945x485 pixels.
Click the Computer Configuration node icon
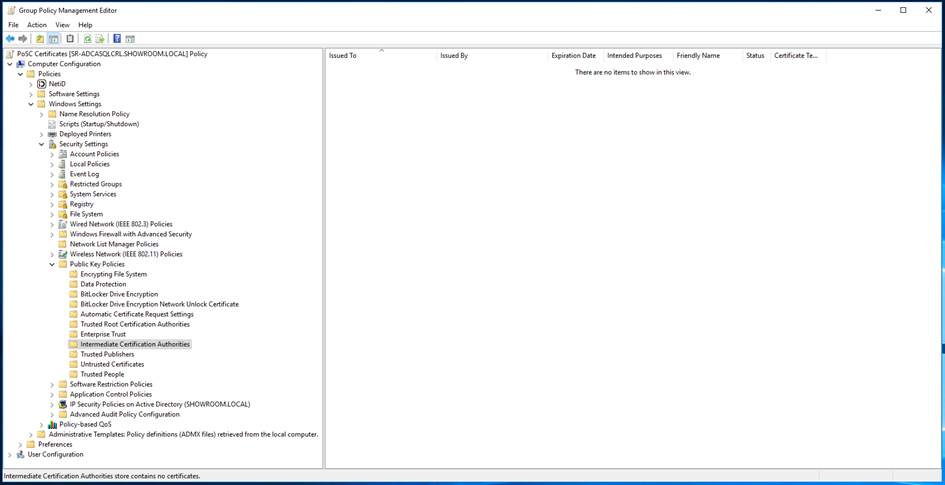pyautogui.click(x=20, y=64)
